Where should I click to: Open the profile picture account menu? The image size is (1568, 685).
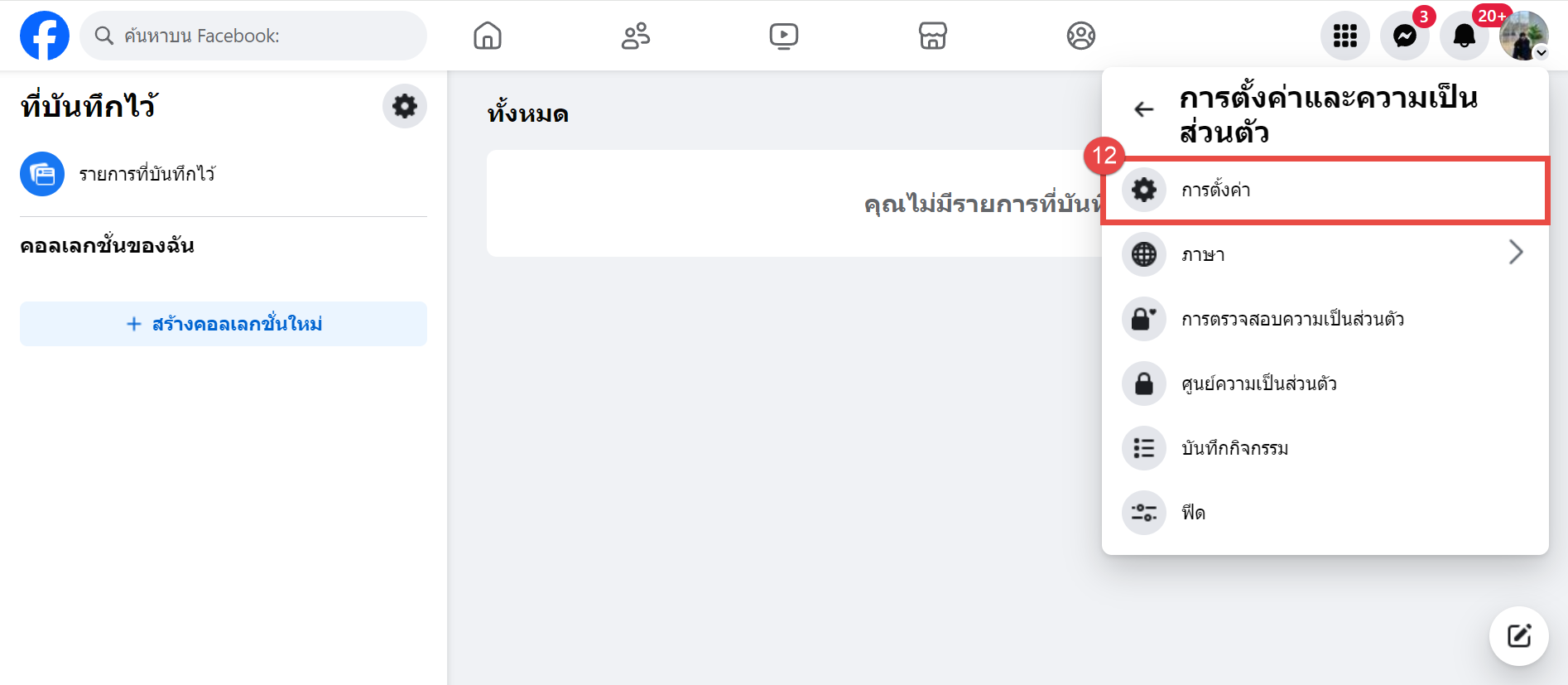pyautogui.click(x=1524, y=36)
